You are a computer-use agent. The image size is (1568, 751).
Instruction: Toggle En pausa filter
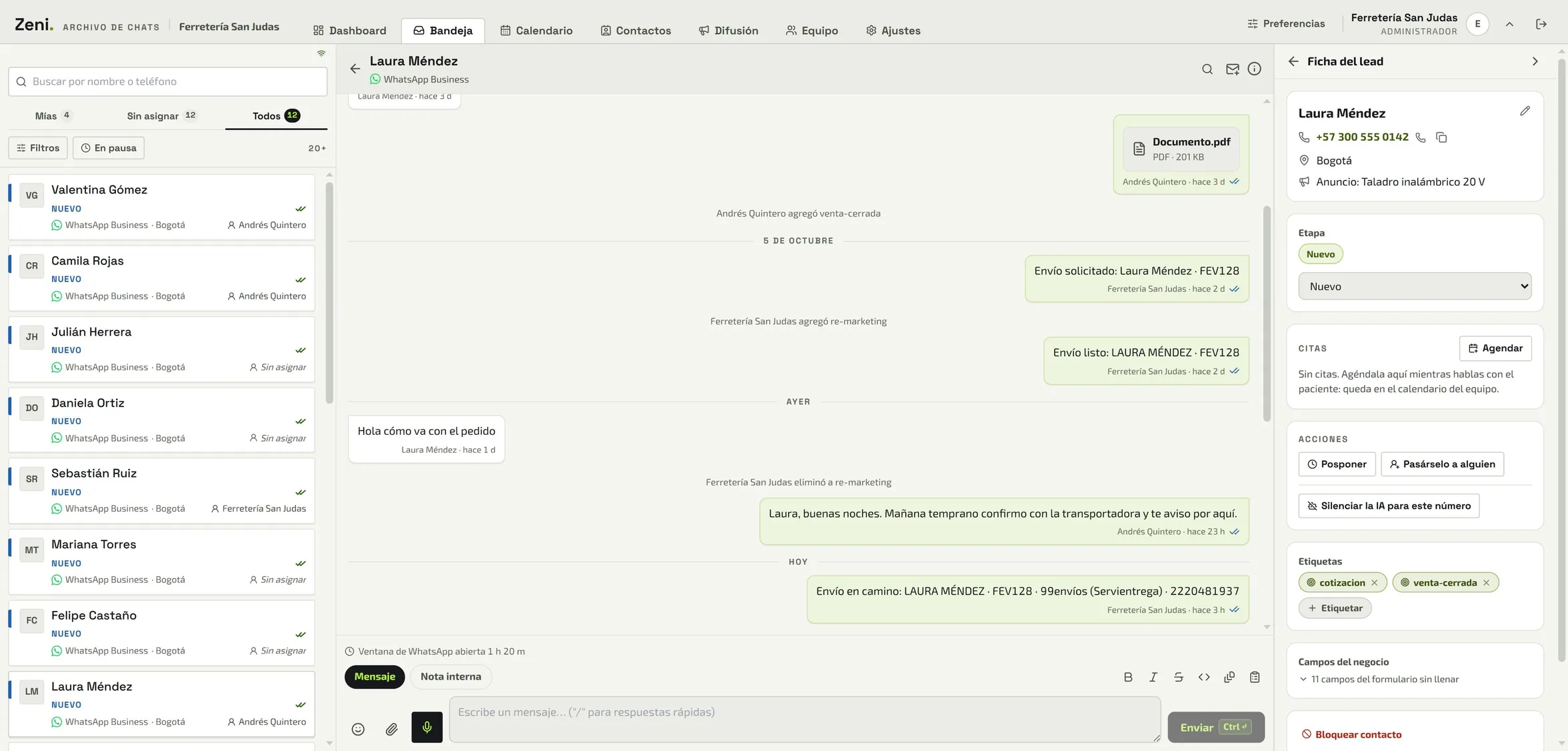point(109,148)
